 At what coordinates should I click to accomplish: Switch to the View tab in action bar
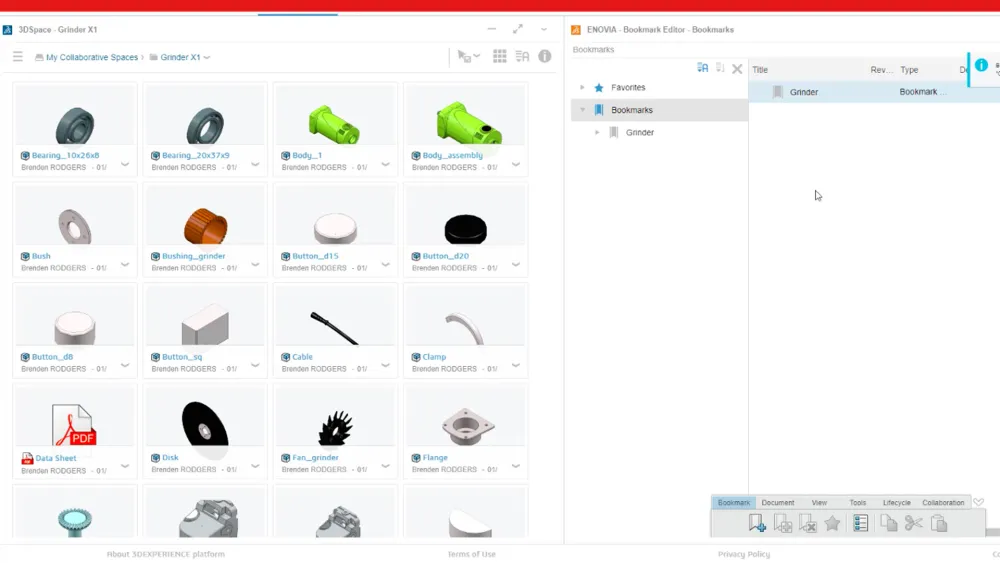point(819,502)
